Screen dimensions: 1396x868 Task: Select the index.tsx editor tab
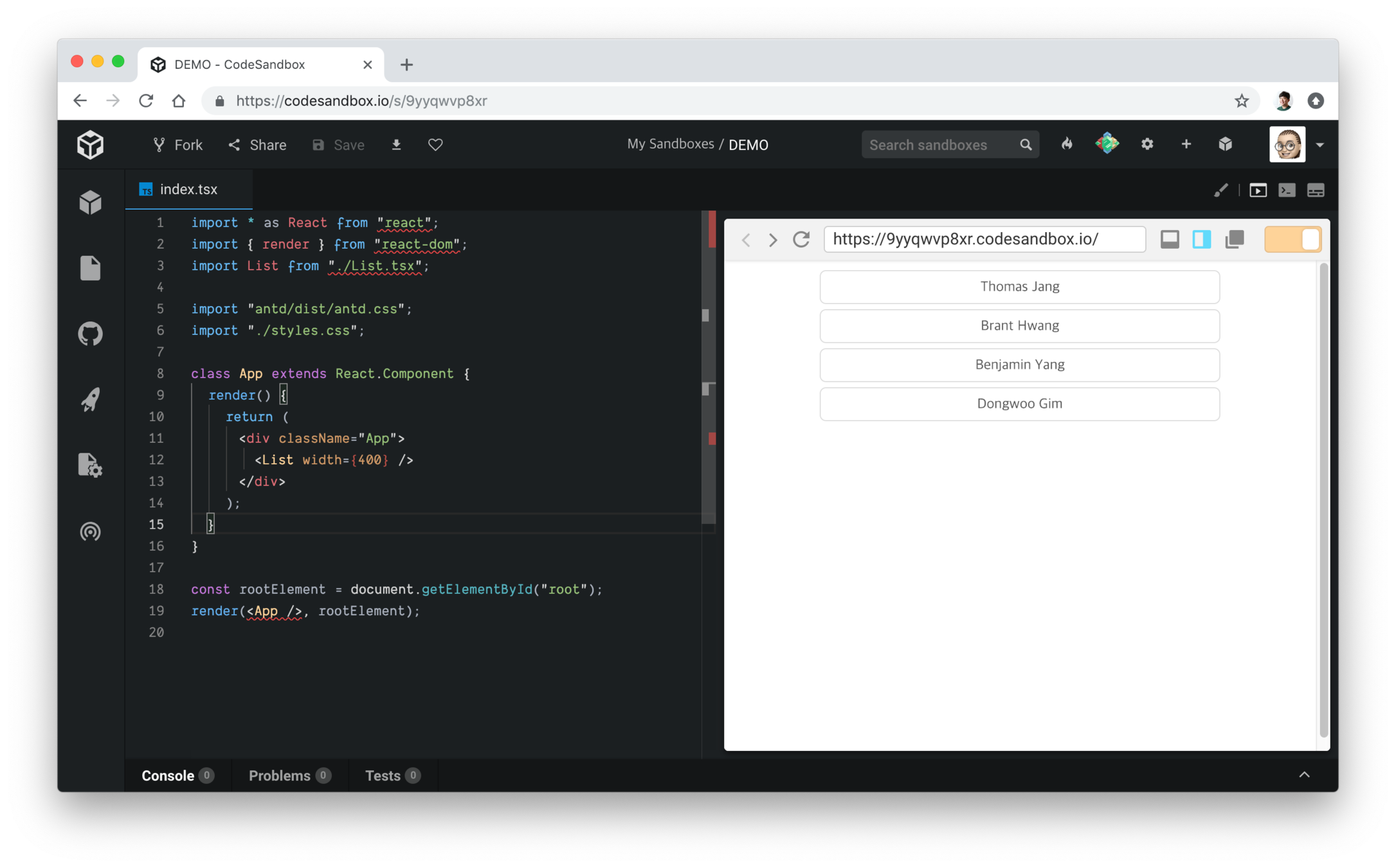(188, 190)
